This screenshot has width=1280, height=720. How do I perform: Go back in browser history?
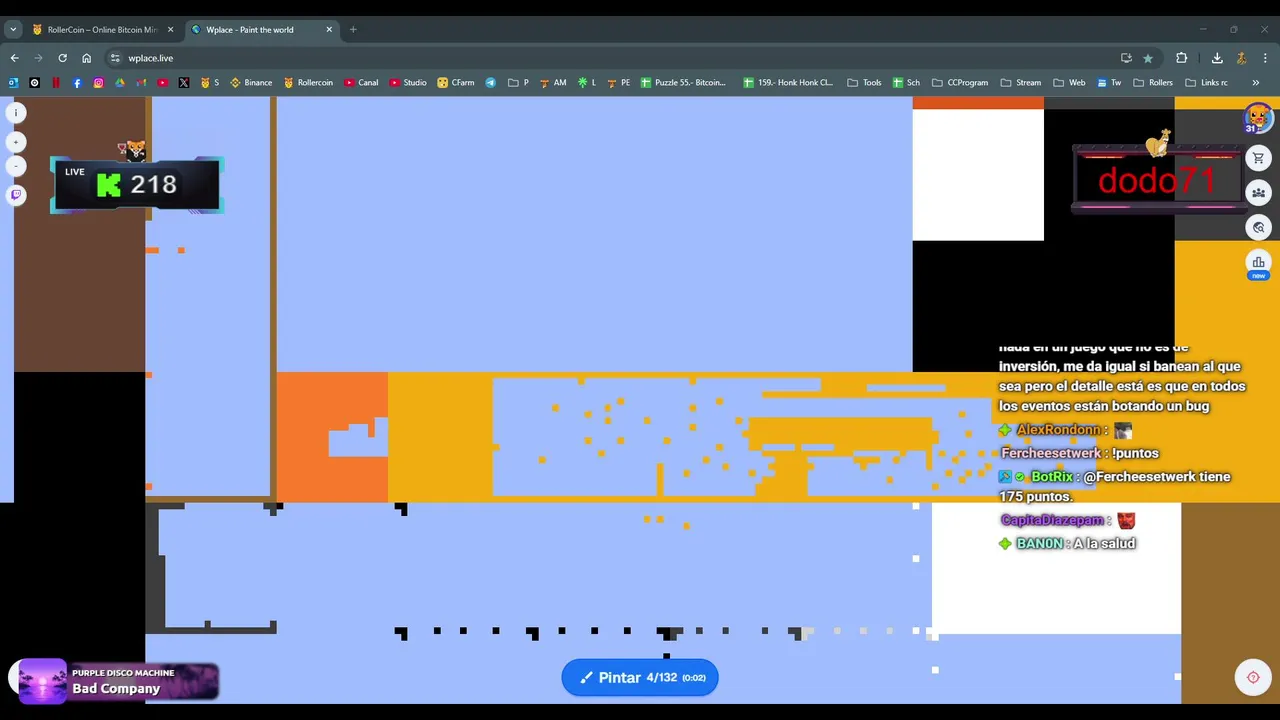[x=14, y=58]
